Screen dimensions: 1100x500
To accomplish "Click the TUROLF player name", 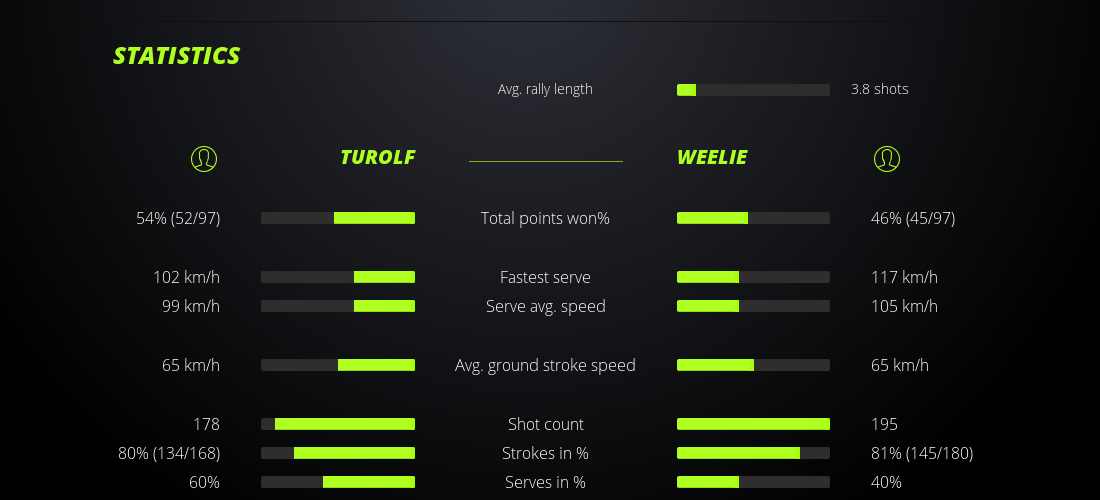I will click(377, 157).
